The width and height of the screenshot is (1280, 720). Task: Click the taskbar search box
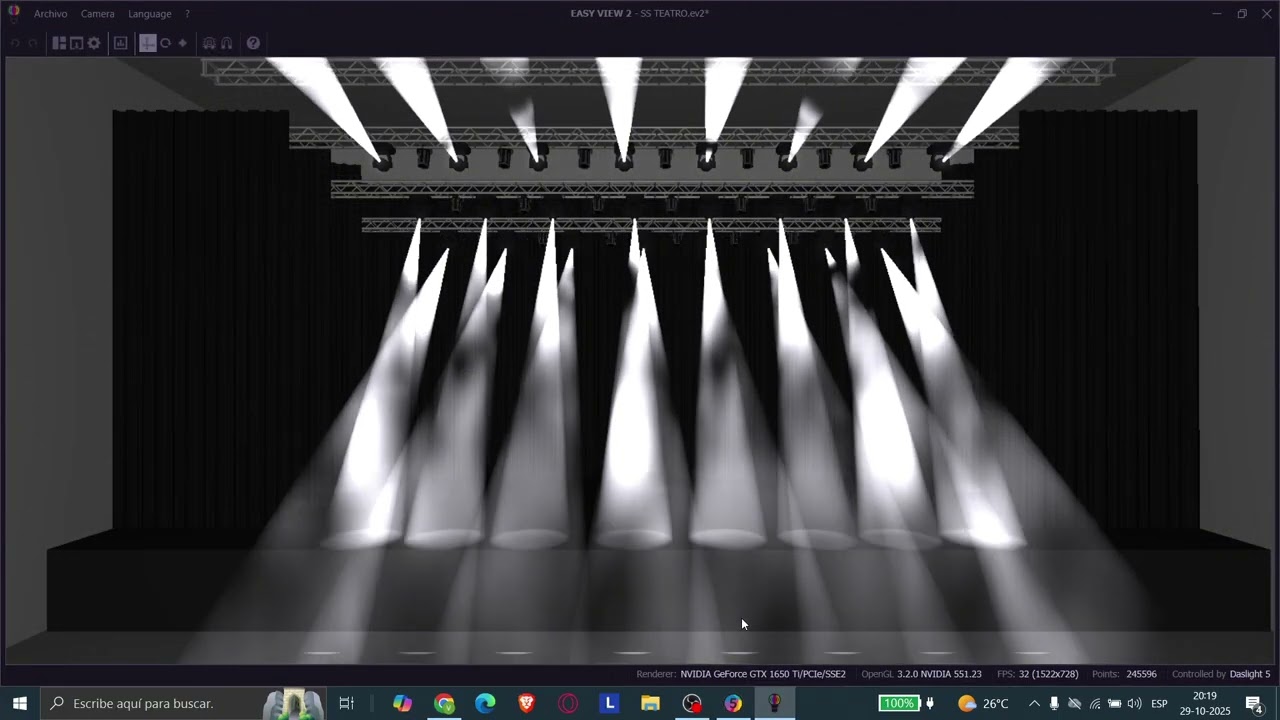(x=182, y=703)
